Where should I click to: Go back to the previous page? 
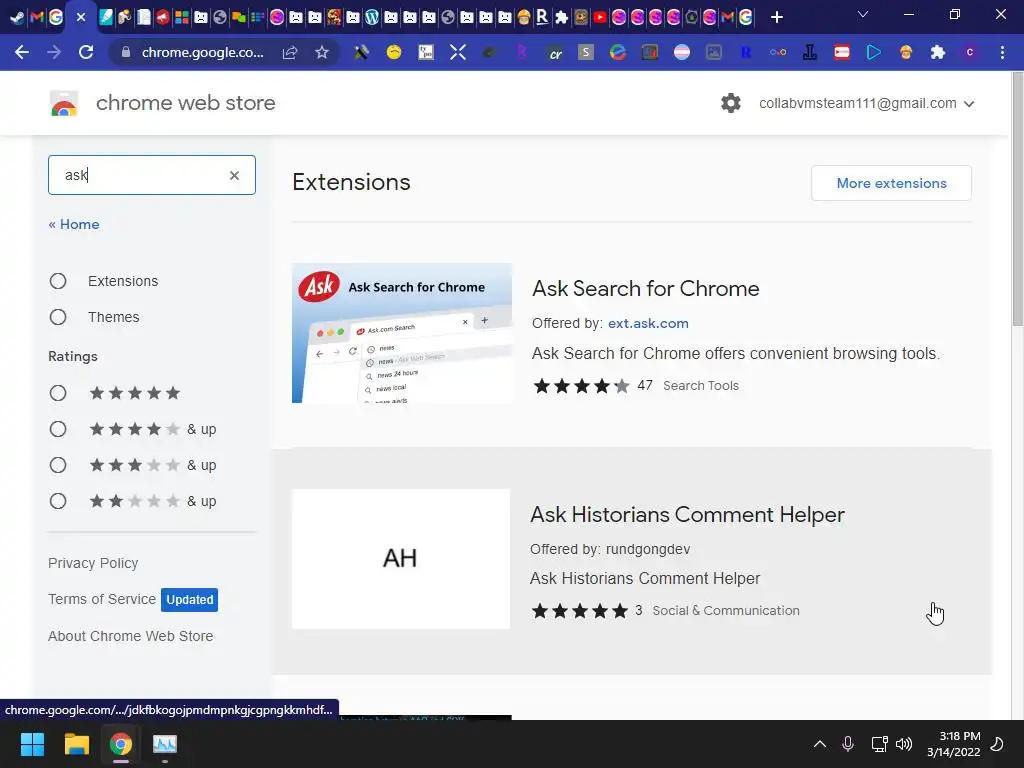click(x=22, y=52)
